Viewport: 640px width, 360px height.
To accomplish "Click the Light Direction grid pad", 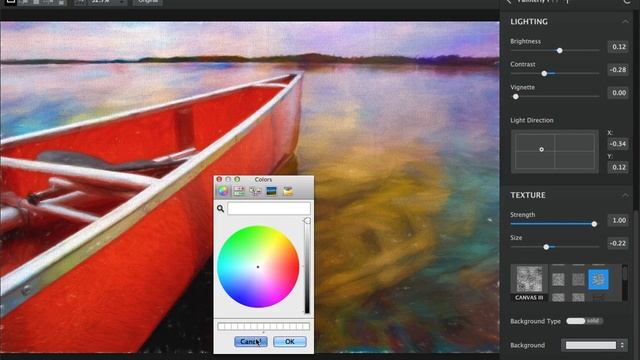I will coord(555,151).
